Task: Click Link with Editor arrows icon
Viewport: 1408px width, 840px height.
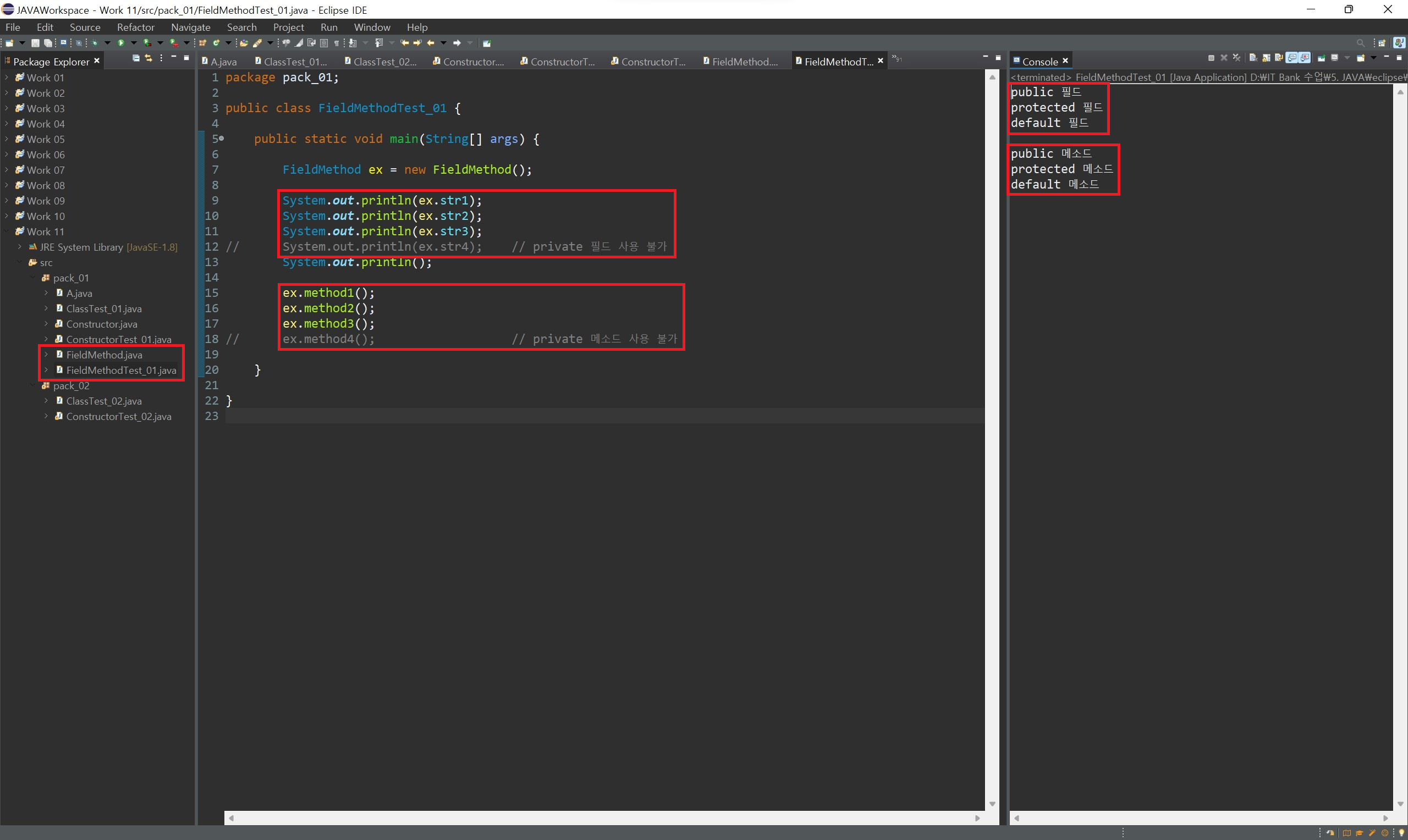Action: pos(148,58)
